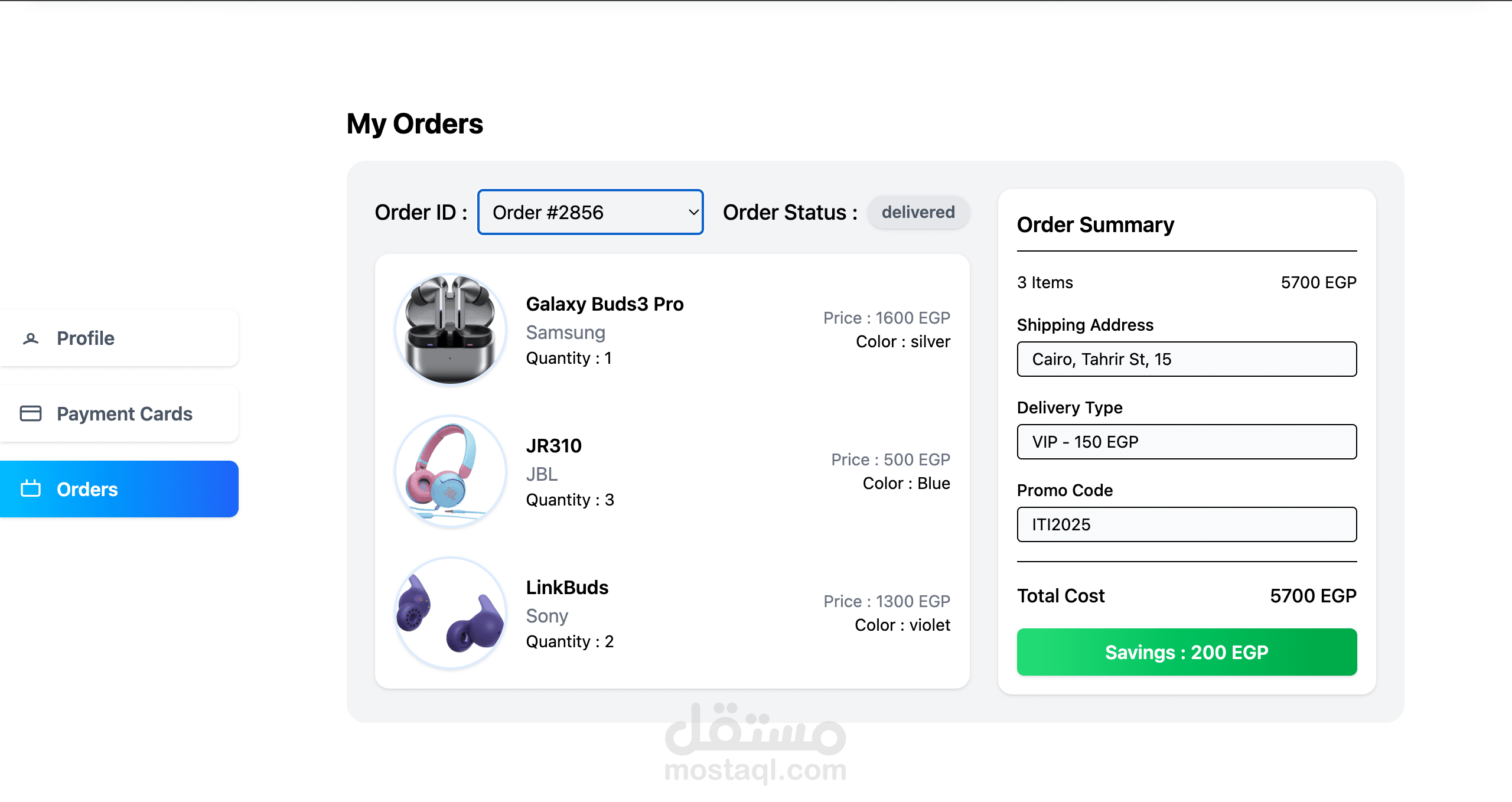
Task: Click the LinkBuds product title
Action: pos(567,587)
